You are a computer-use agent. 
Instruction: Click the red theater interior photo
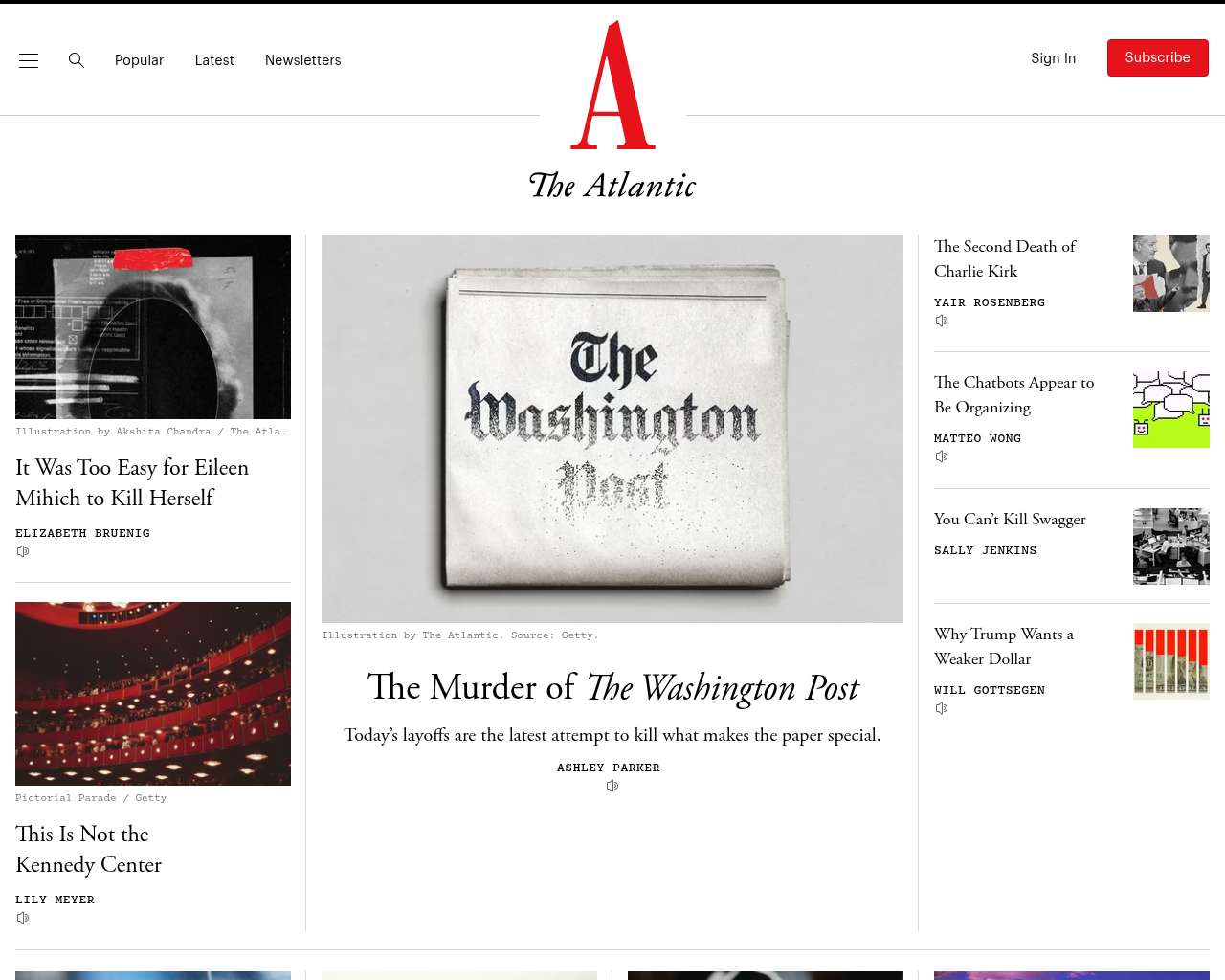[153, 694]
